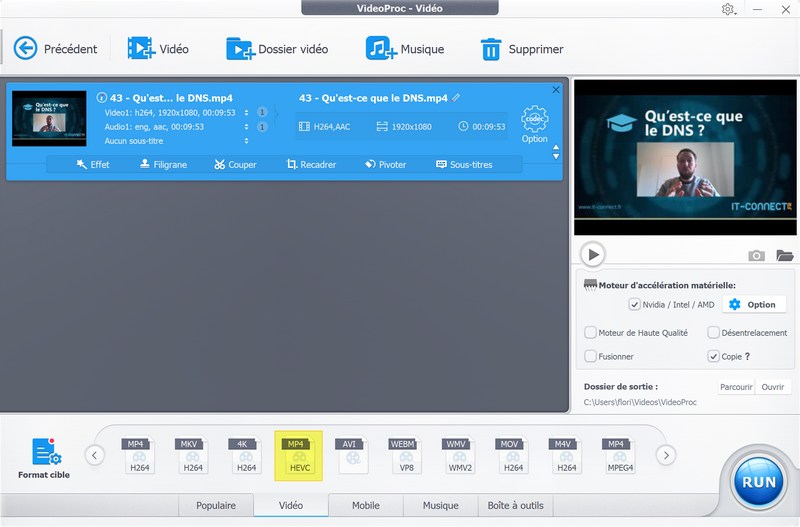Viewport: 800px width, 527px height.
Task: Select the MP4 HEVC format
Action: coord(298,456)
